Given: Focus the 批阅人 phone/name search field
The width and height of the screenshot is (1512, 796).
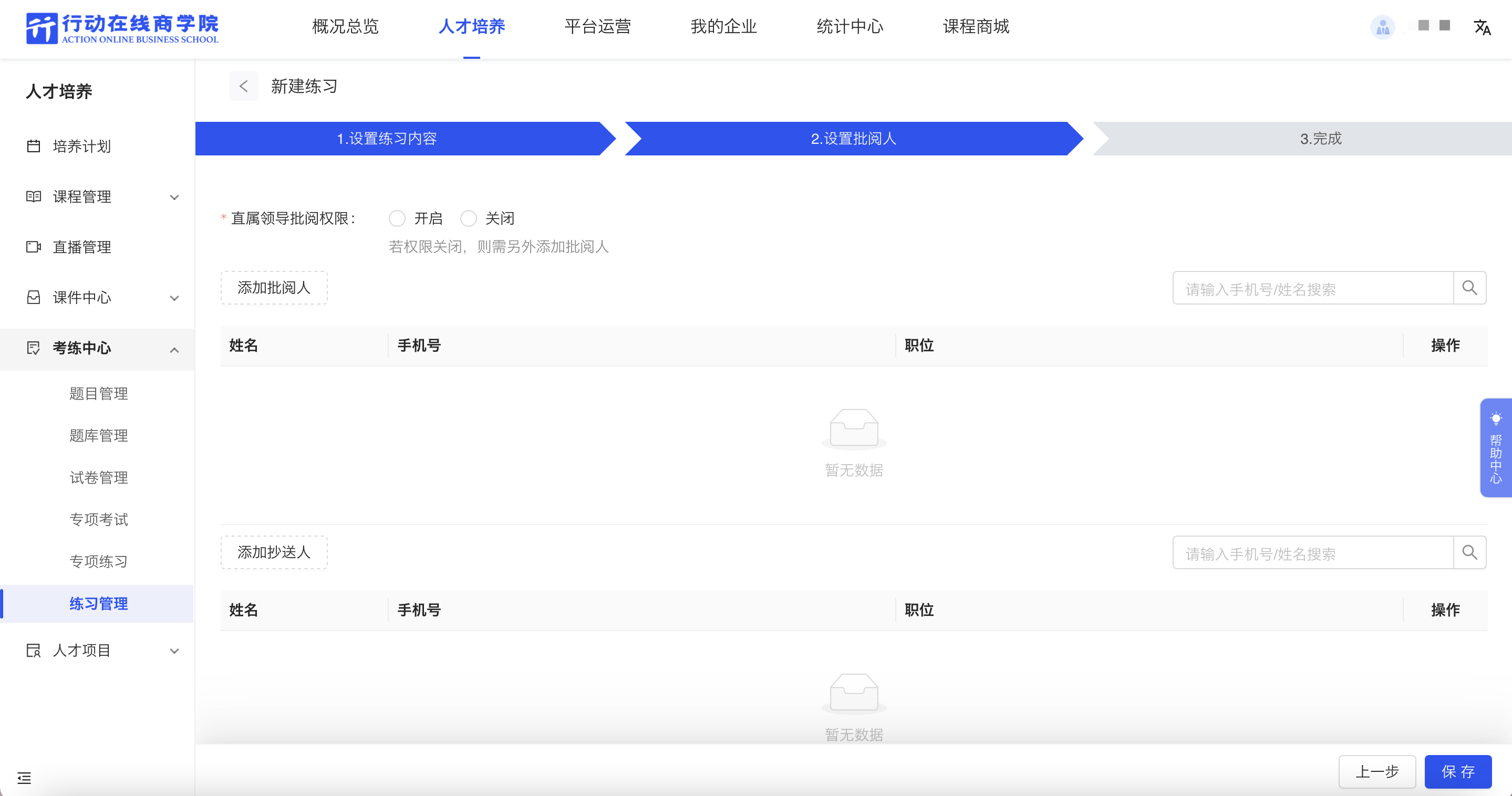Looking at the screenshot, I should pyautogui.click(x=1313, y=287).
